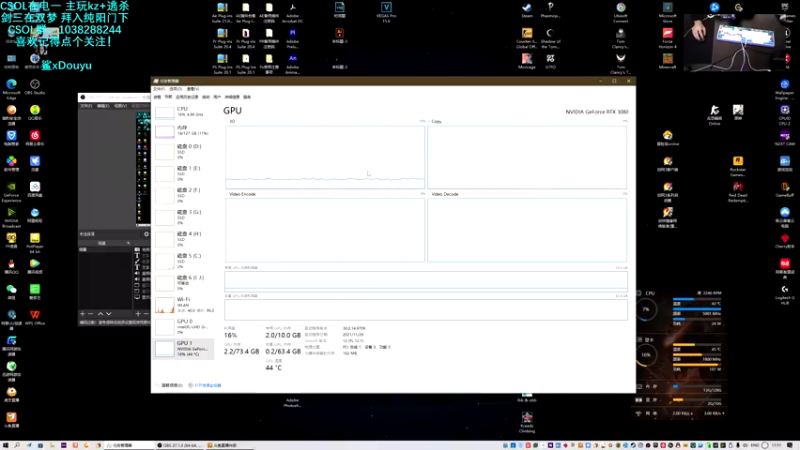Select GPU 1 NVIDIA GeForce entry
The height and width of the screenshot is (450, 800).
tap(184, 349)
